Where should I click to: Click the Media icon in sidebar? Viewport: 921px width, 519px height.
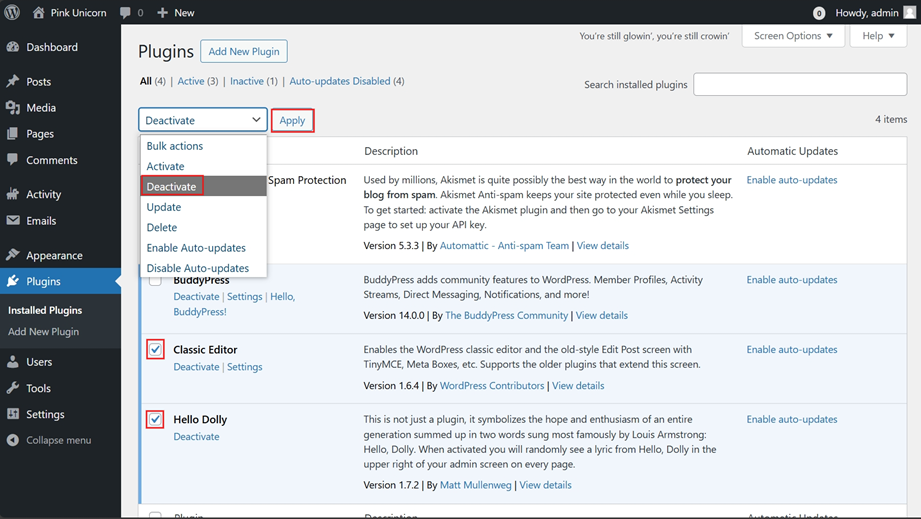[13, 107]
